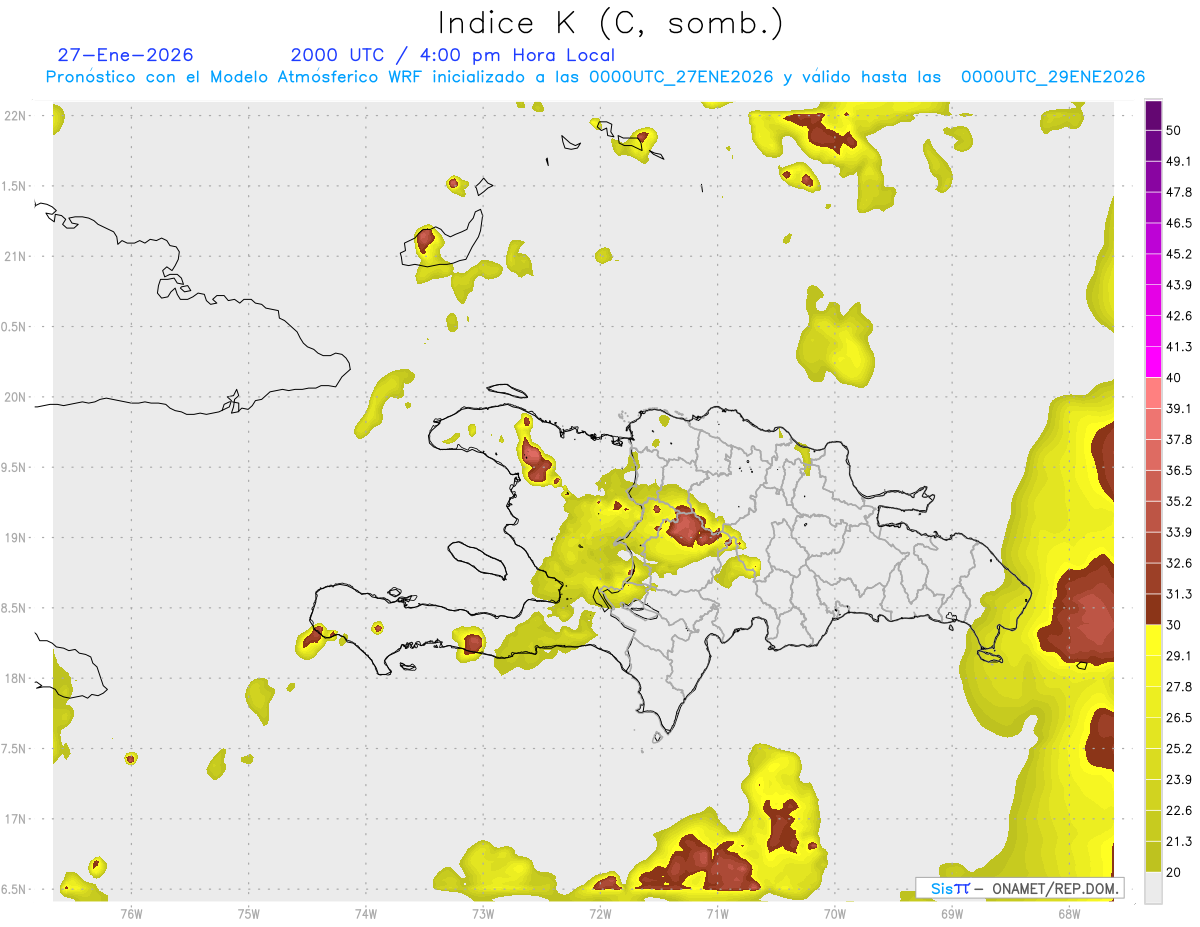1200x927 pixels.
Task: Click the color scale value "41.3"
Action: click(x=1179, y=347)
